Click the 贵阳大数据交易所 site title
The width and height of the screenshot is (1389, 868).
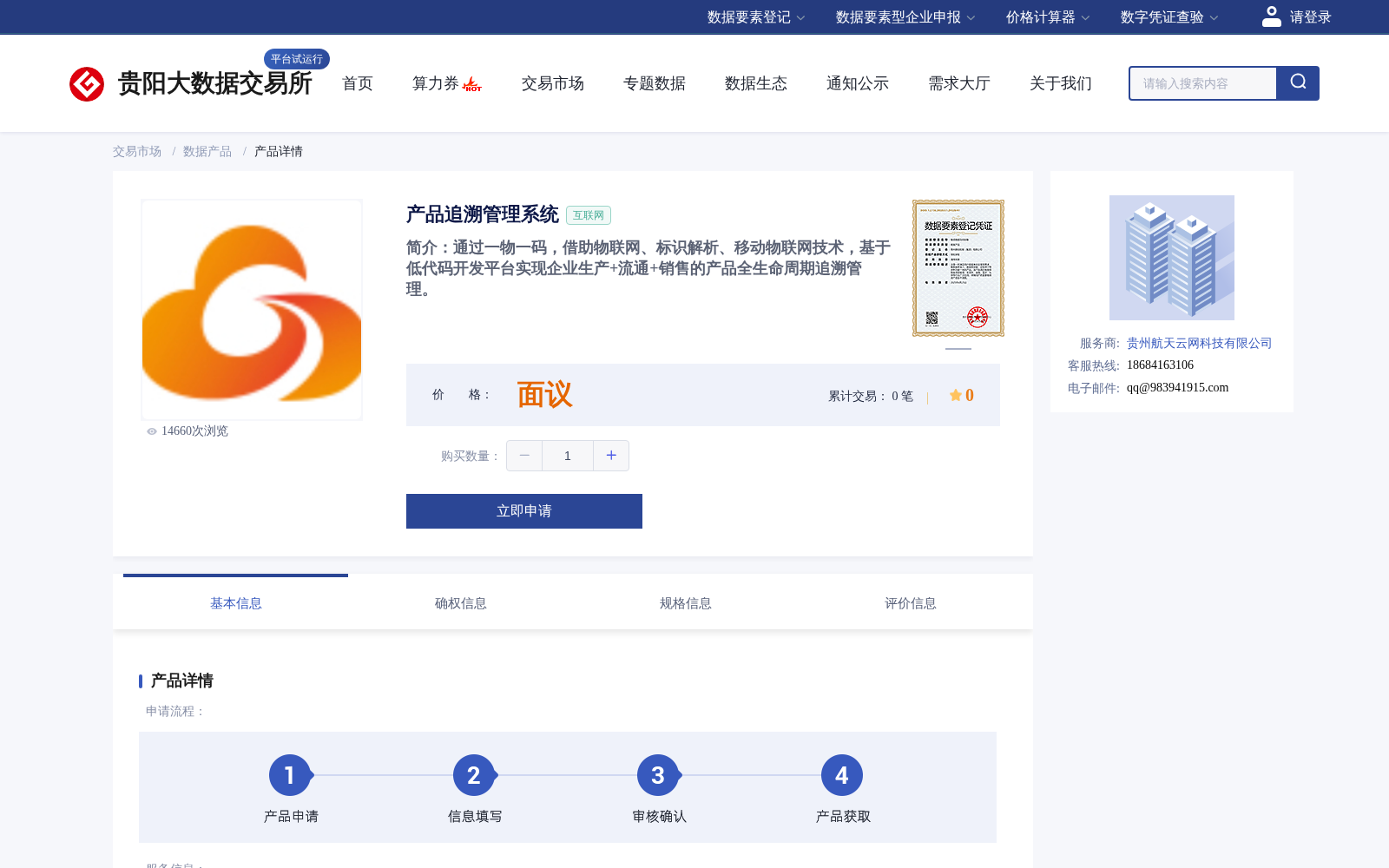(214, 84)
